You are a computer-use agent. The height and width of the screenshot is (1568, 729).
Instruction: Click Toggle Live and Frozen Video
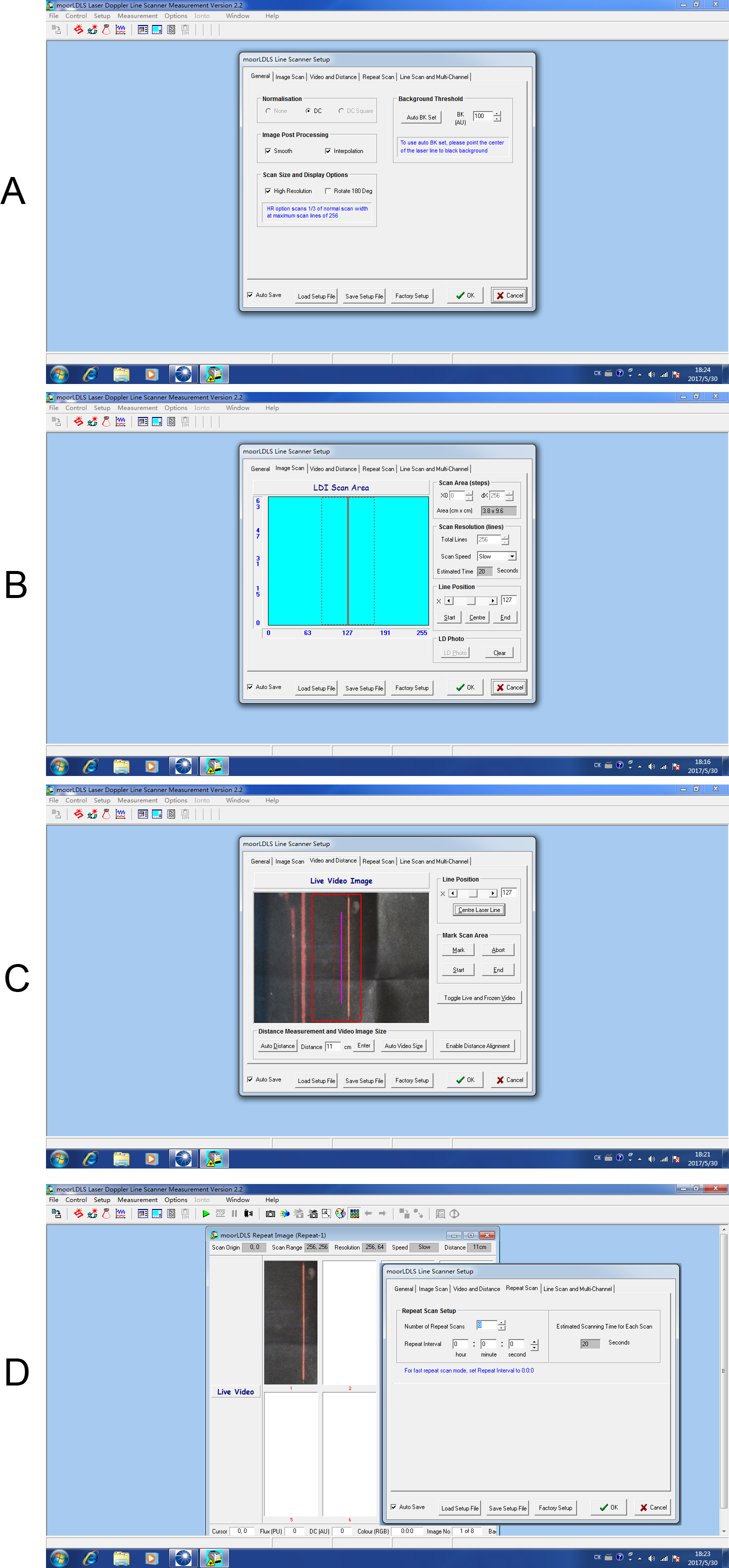tap(479, 997)
